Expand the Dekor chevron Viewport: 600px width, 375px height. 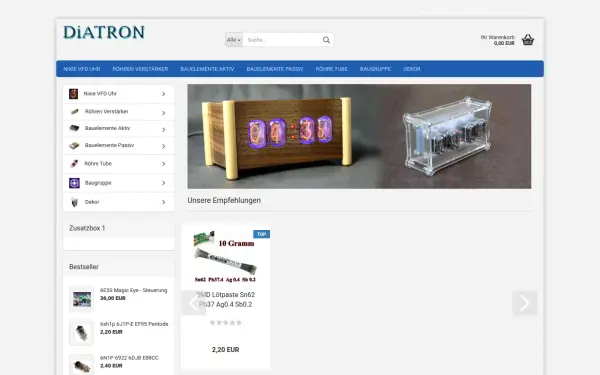(163, 202)
